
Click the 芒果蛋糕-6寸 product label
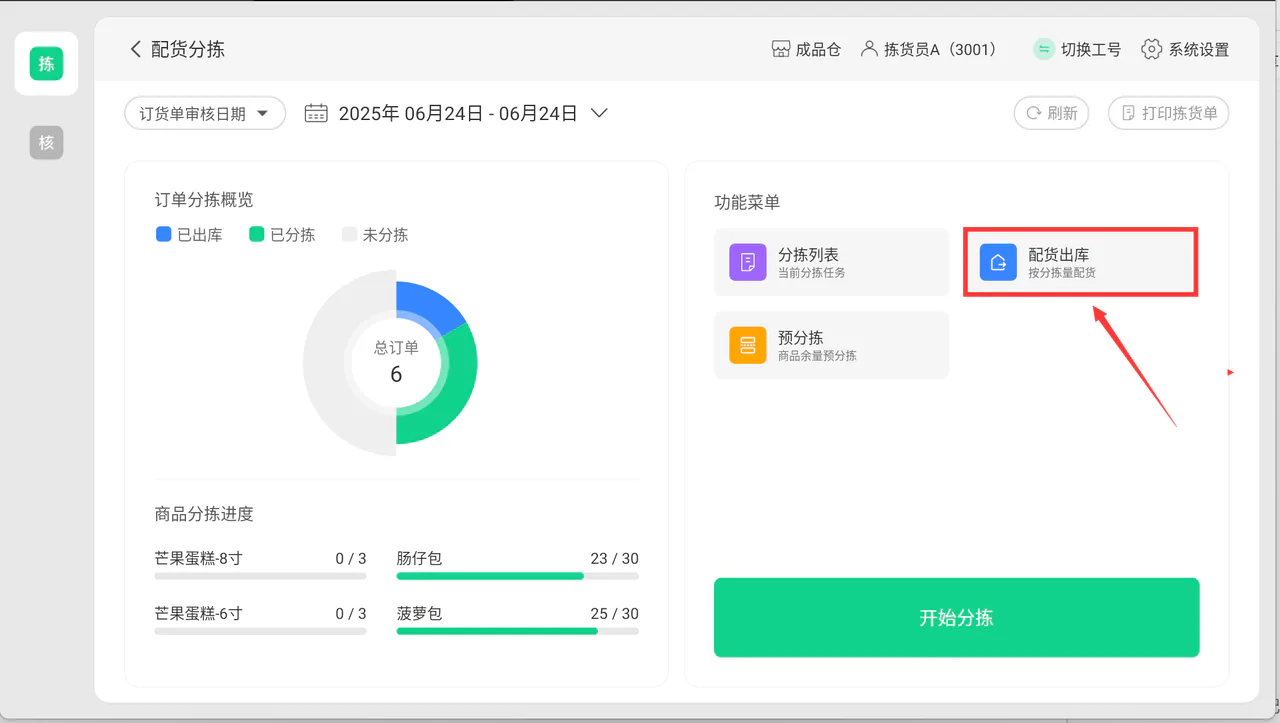click(x=198, y=613)
